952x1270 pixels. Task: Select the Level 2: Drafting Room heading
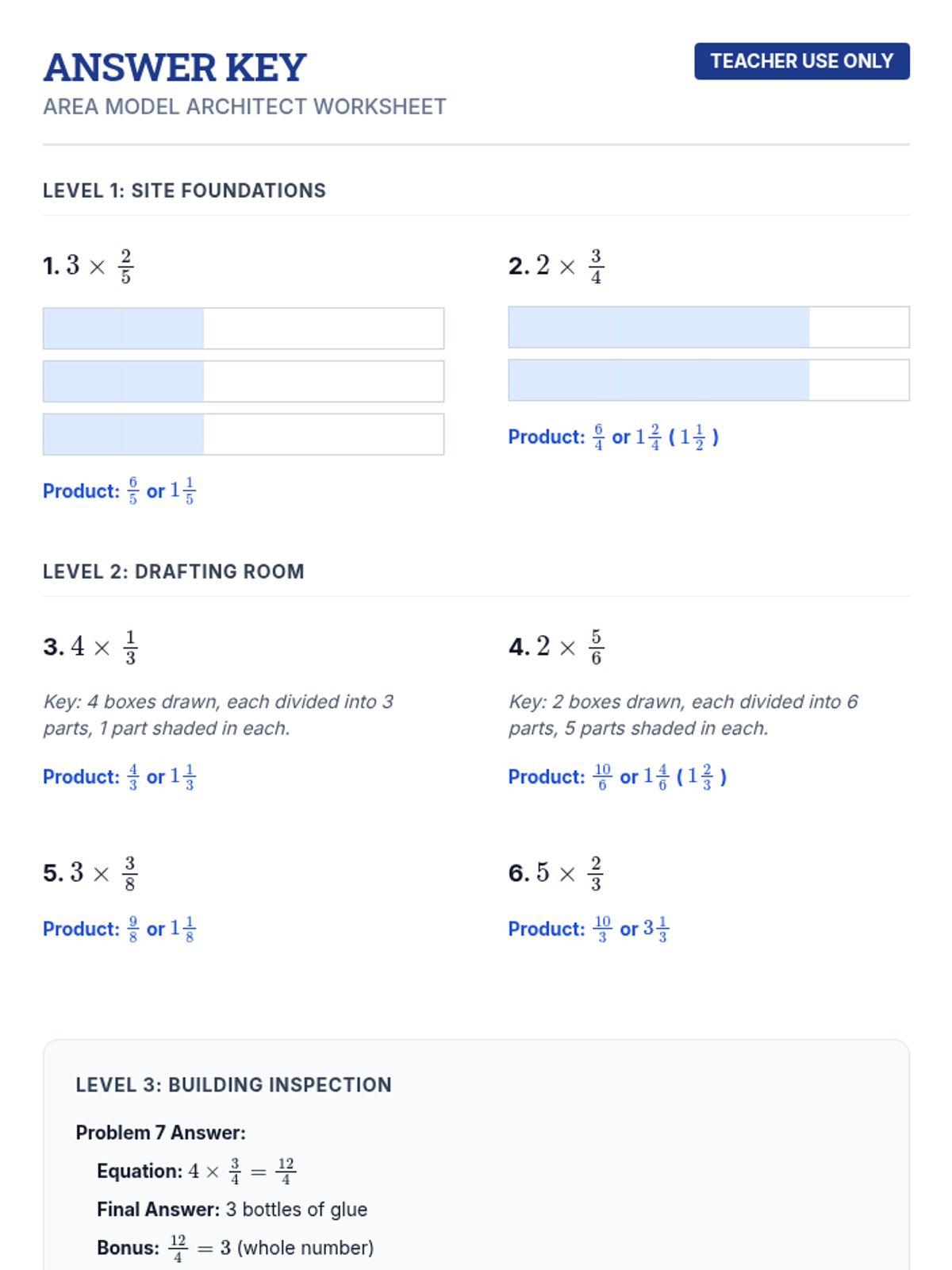174,571
